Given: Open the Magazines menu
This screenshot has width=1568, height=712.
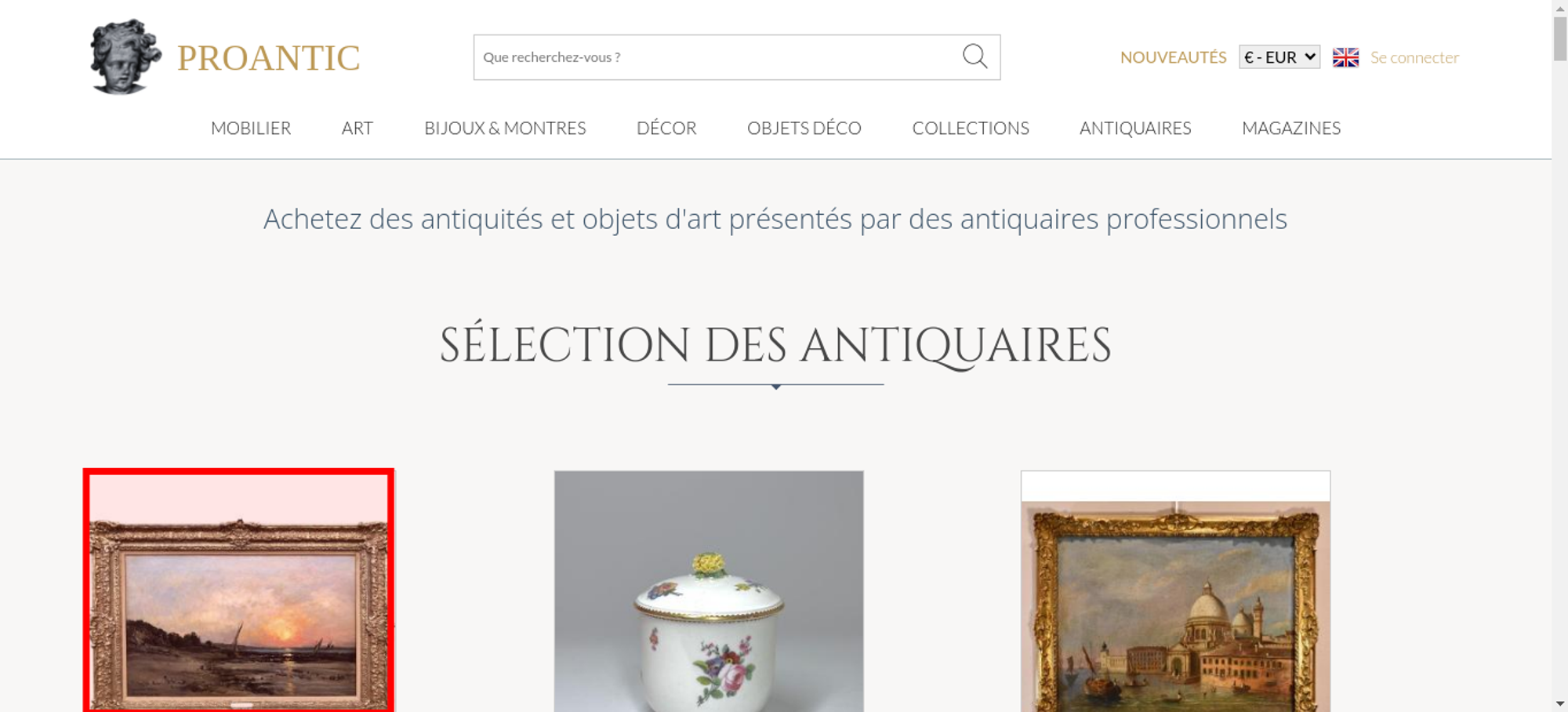Looking at the screenshot, I should click(x=1291, y=128).
